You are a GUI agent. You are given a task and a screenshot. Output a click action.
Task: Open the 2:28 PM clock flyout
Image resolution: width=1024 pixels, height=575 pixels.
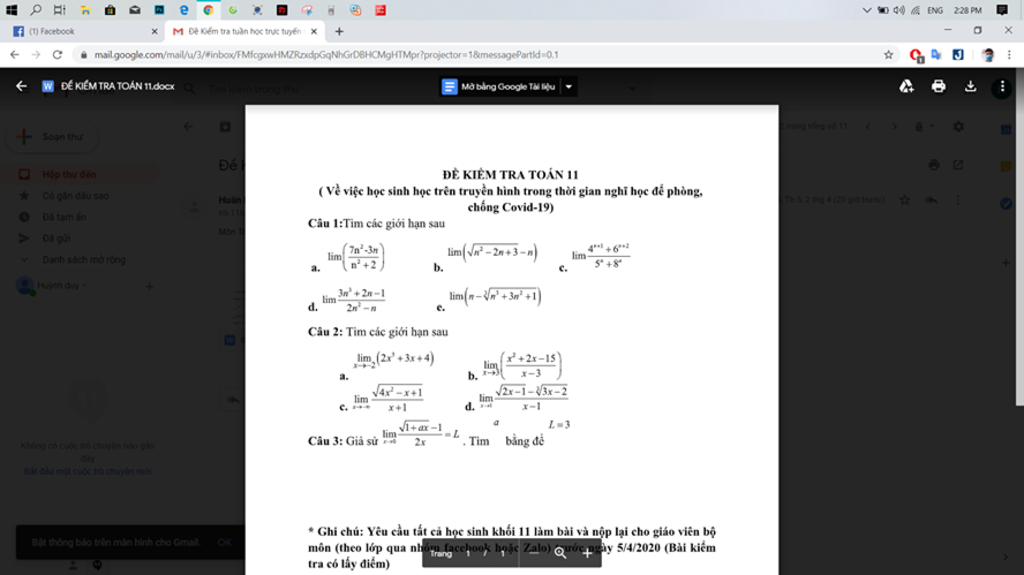tap(968, 10)
